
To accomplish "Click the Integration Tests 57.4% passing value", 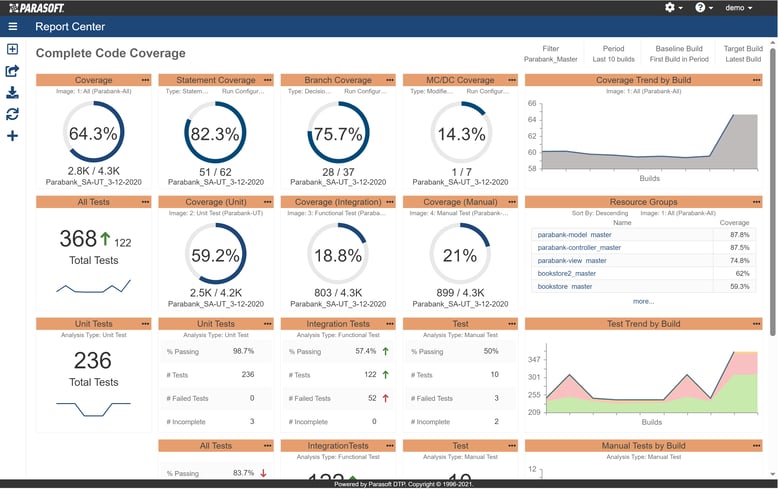I will (x=365, y=351).
